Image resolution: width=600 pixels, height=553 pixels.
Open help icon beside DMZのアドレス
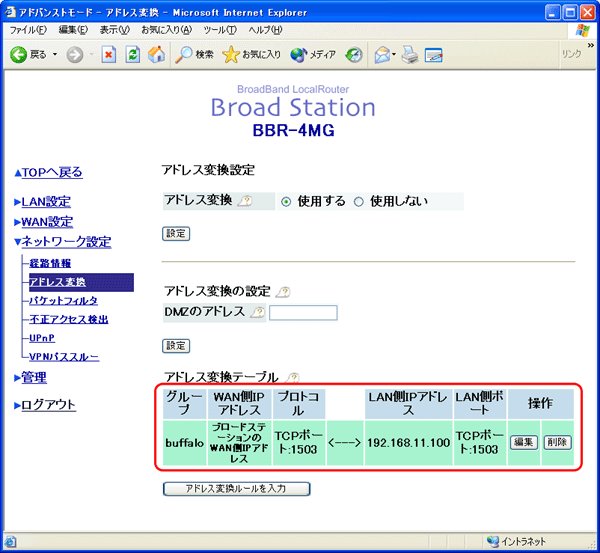click(258, 312)
